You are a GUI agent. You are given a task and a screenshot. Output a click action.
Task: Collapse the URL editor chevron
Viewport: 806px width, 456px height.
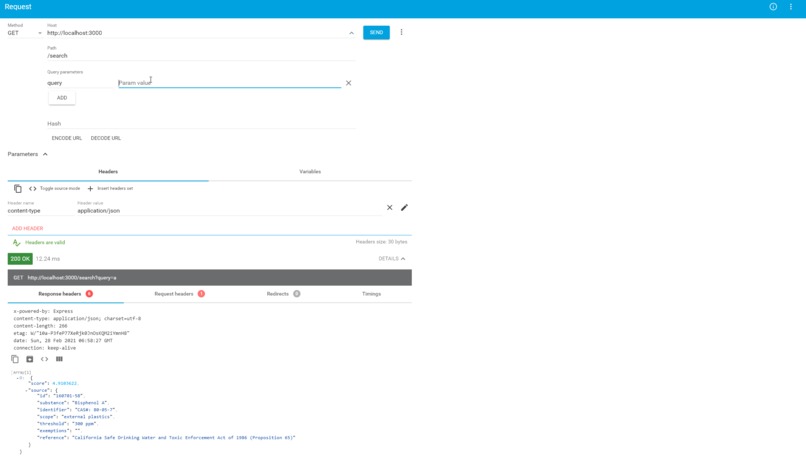click(x=352, y=33)
